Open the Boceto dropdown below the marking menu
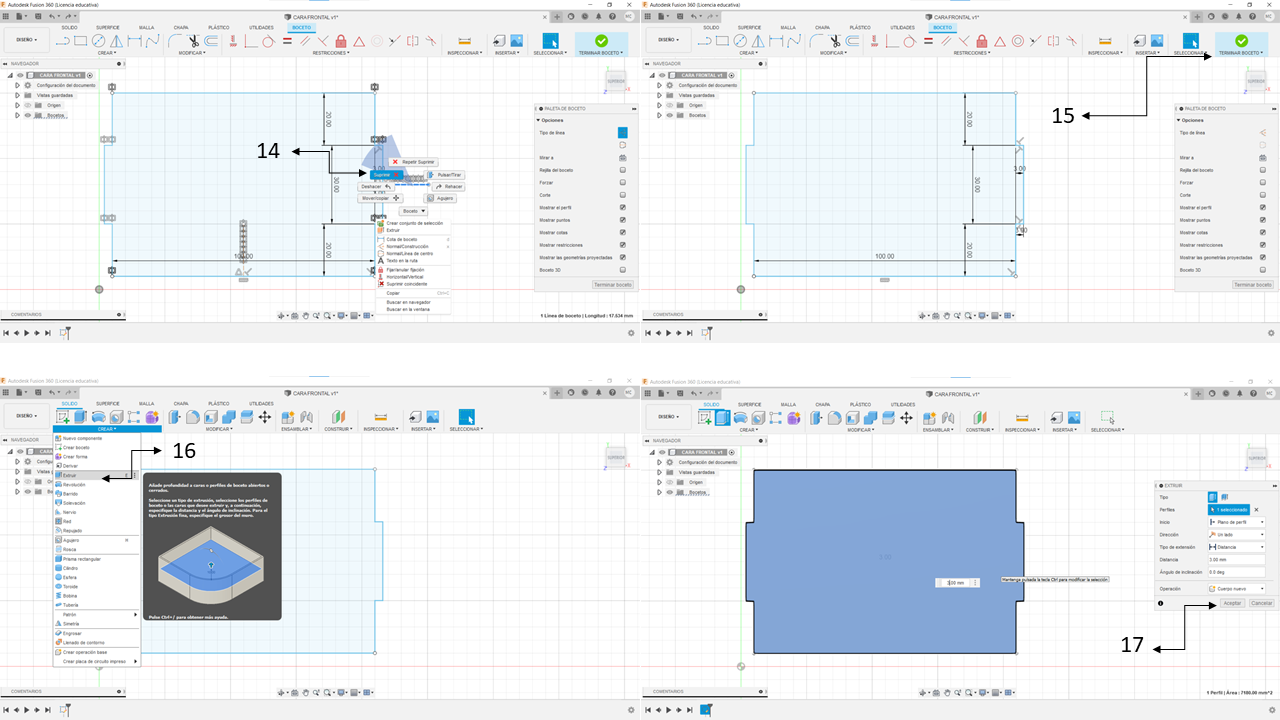This screenshot has height=720, width=1280. click(x=413, y=211)
